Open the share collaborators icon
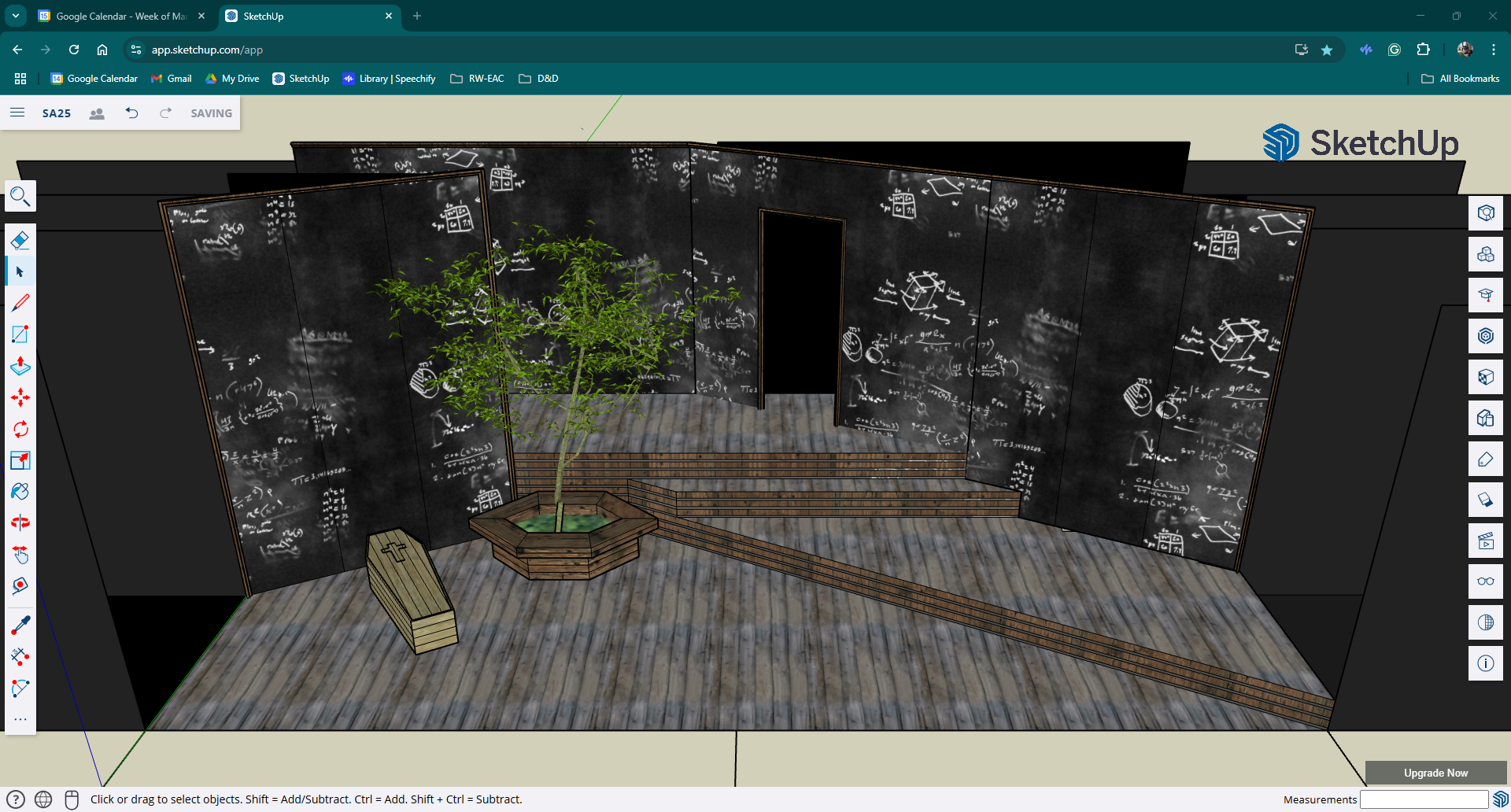This screenshot has height=812, width=1511. pyautogui.click(x=97, y=113)
